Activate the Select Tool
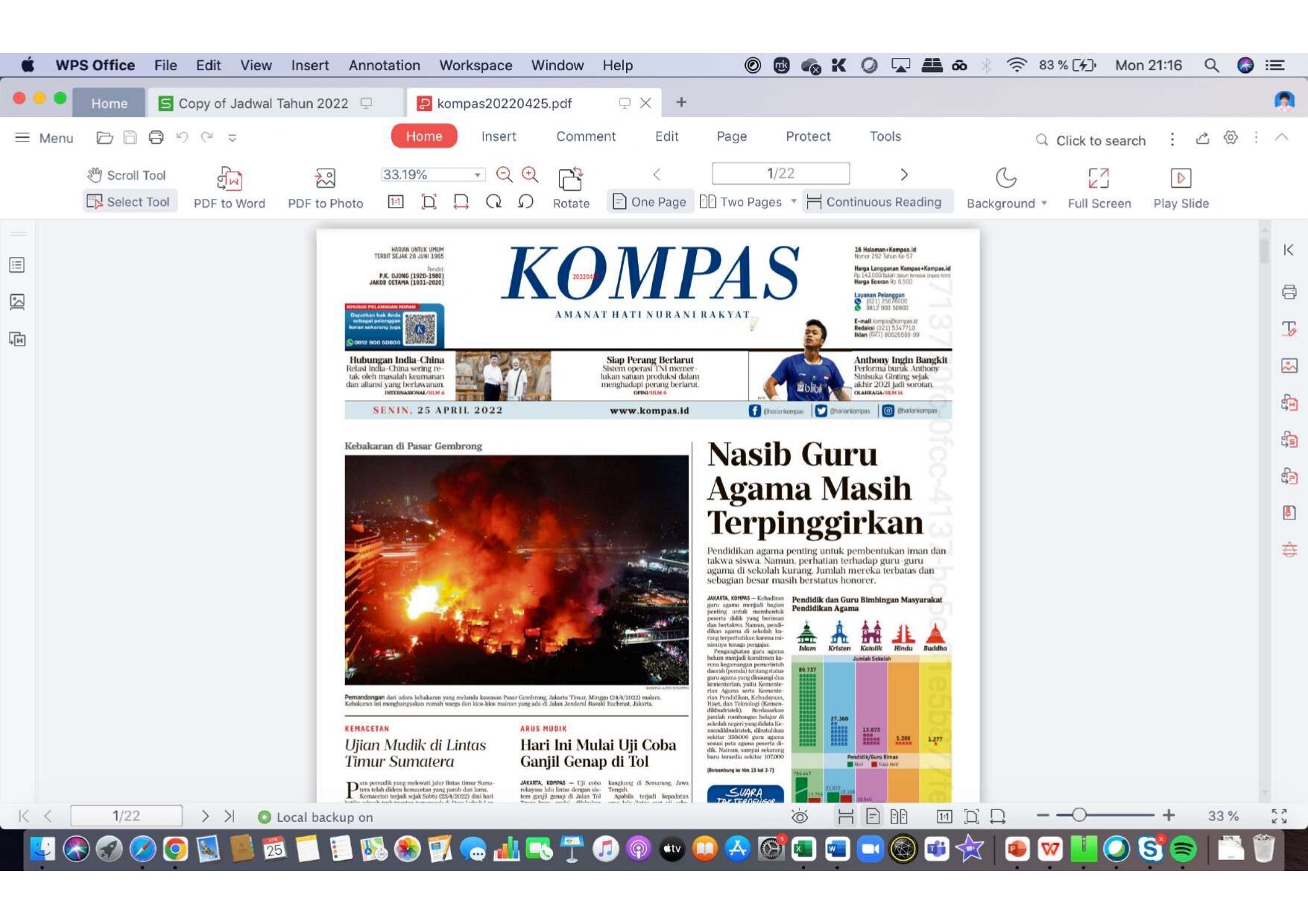 [x=128, y=202]
